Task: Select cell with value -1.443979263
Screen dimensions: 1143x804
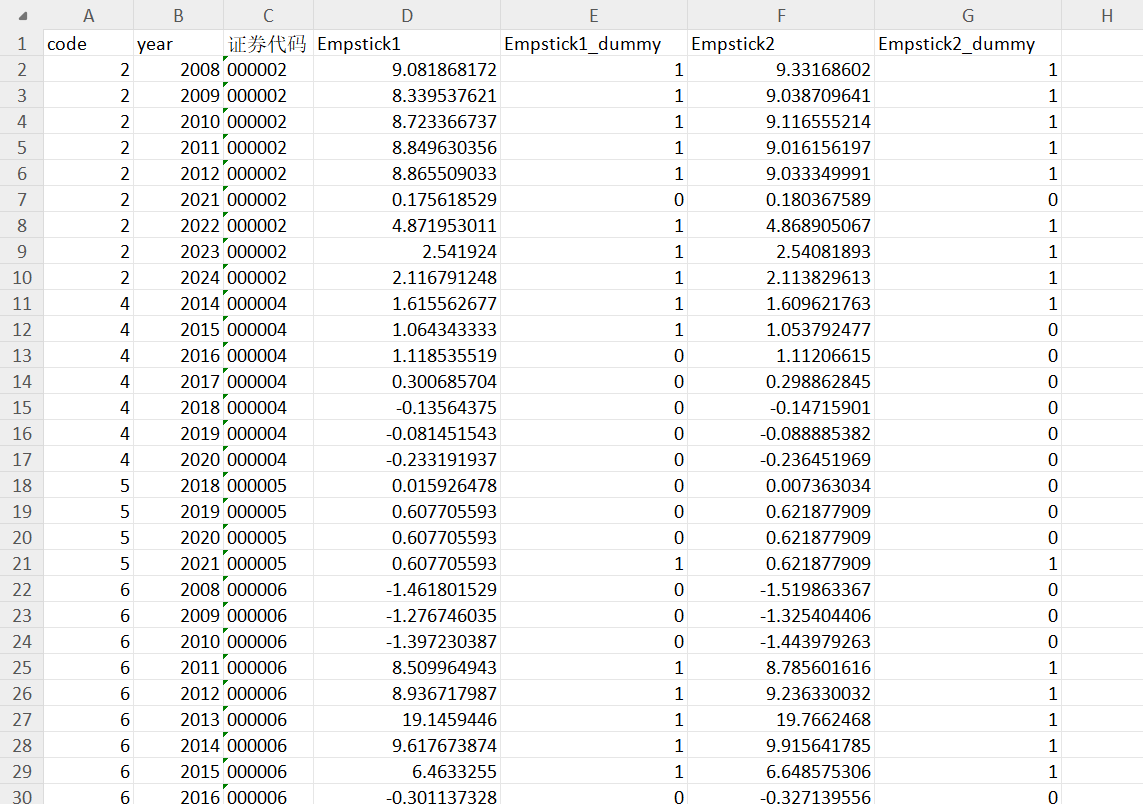Action: tap(781, 641)
